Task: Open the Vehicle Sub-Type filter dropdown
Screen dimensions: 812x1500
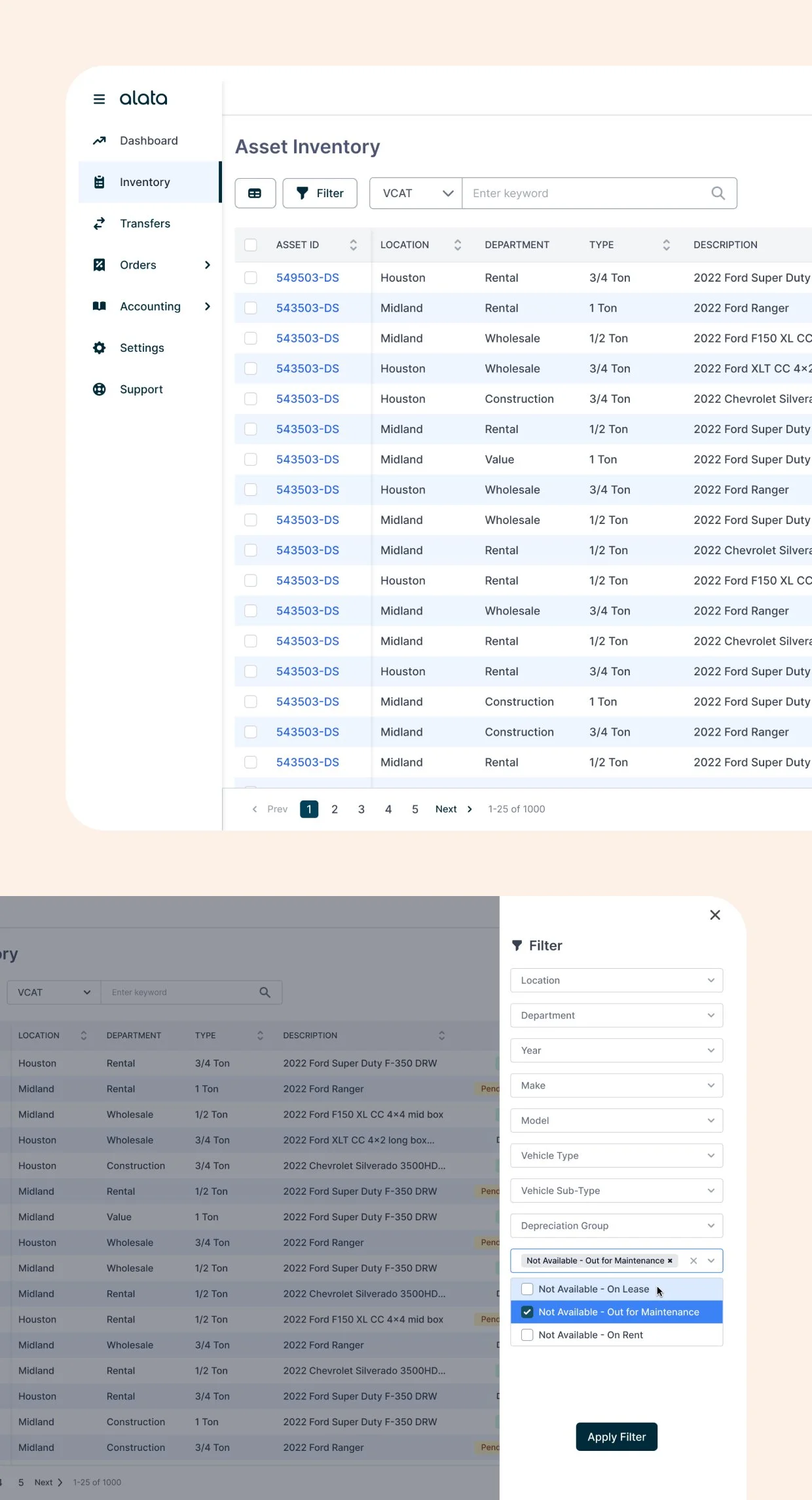Action: [x=617, y=1191]
